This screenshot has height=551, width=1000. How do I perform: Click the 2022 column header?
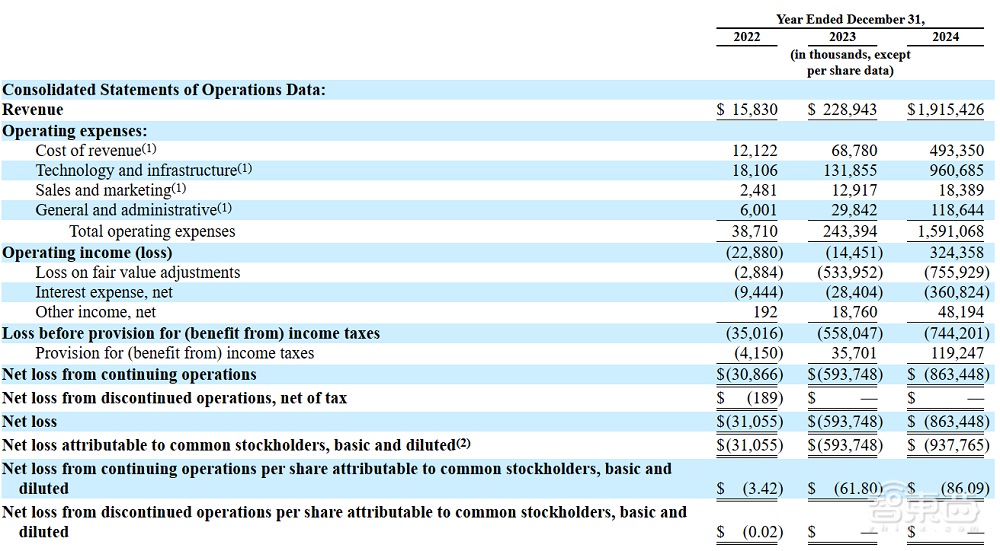coord(746,37)
